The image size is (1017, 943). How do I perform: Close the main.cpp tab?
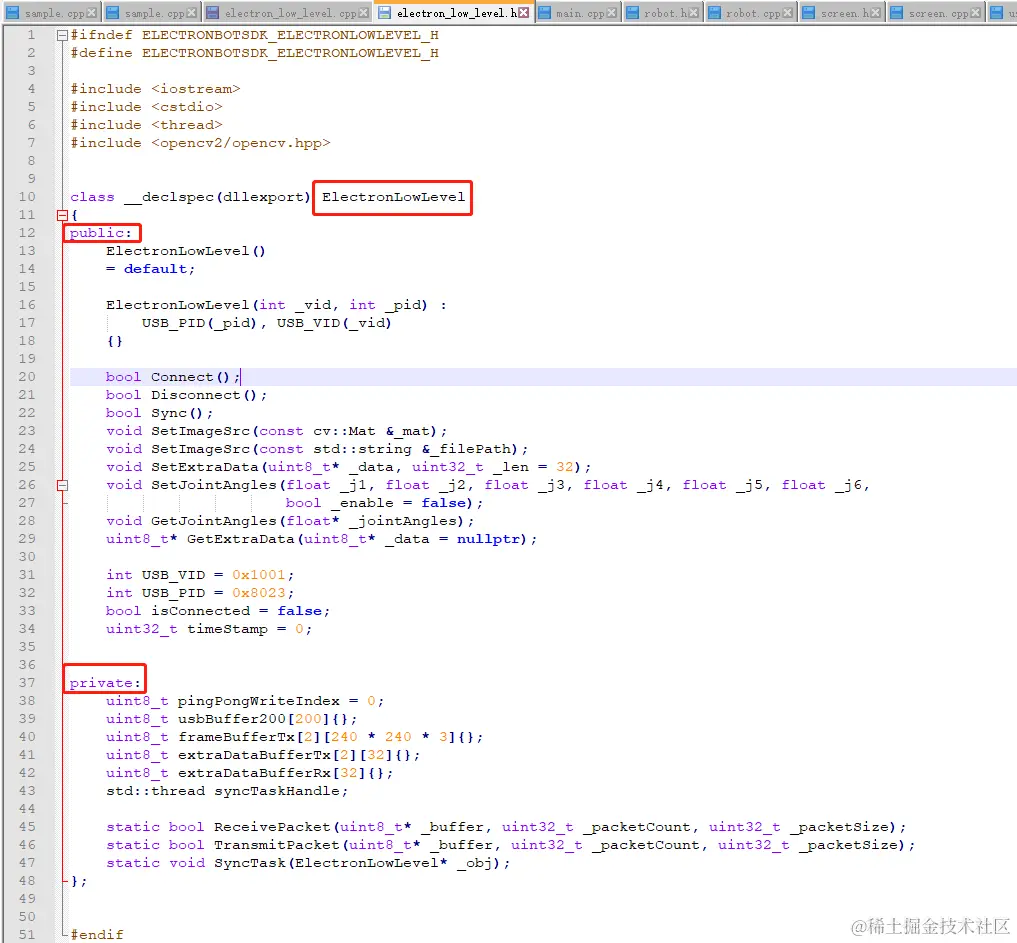pos(611,13)
